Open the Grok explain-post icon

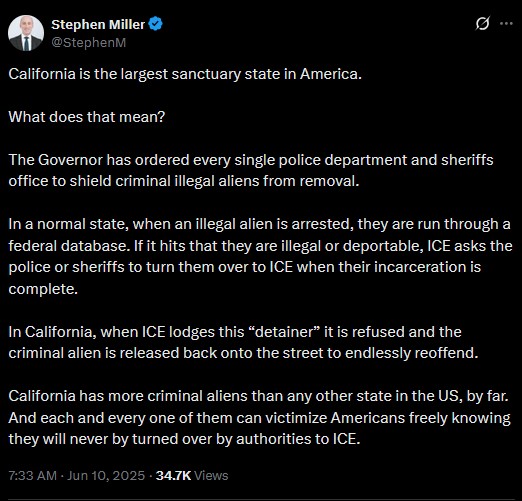(x=483, y=23)
